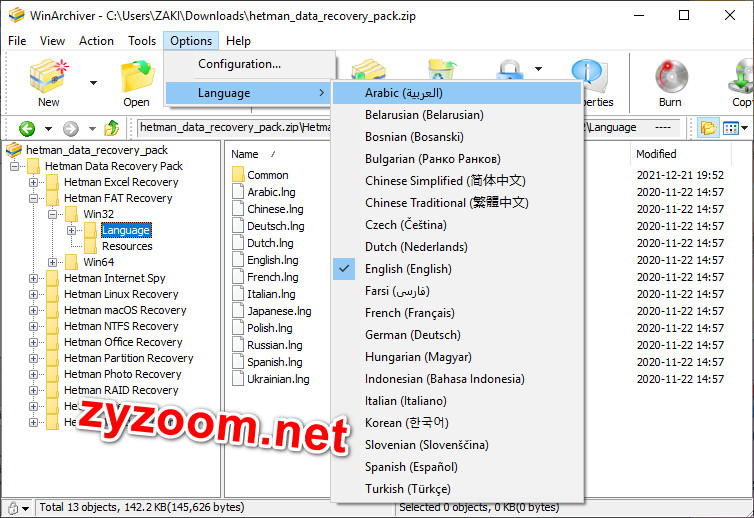
Task: Open the view mode dropdown arrow
Action: 745,128
